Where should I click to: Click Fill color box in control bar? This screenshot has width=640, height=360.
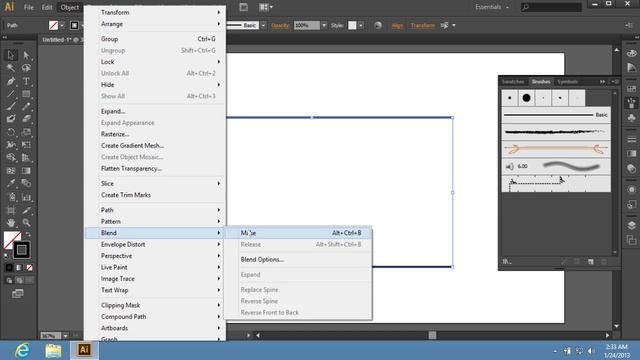53,25
